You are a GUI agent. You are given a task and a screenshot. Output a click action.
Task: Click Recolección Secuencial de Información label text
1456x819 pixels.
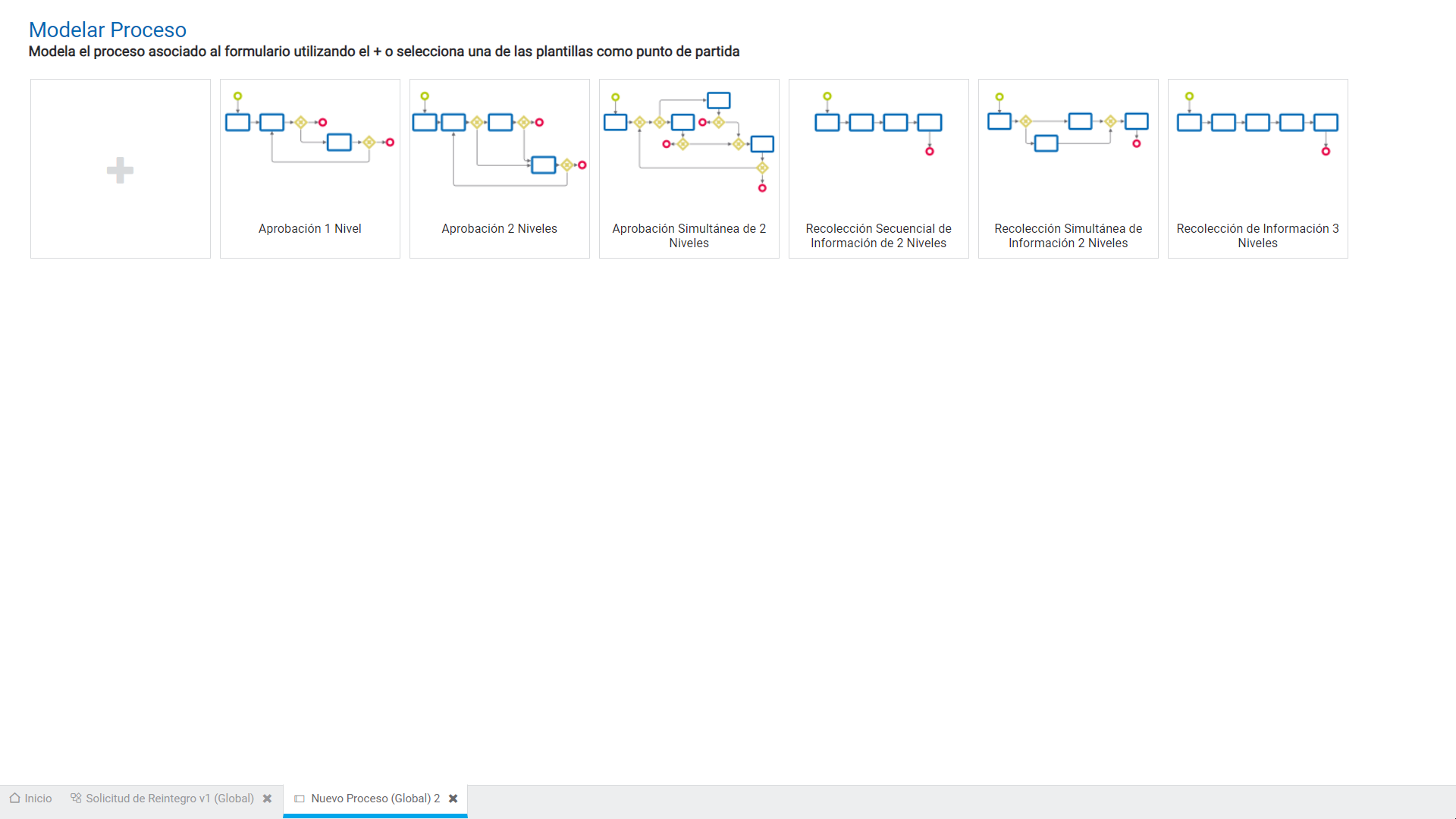[x=878, y=236]
